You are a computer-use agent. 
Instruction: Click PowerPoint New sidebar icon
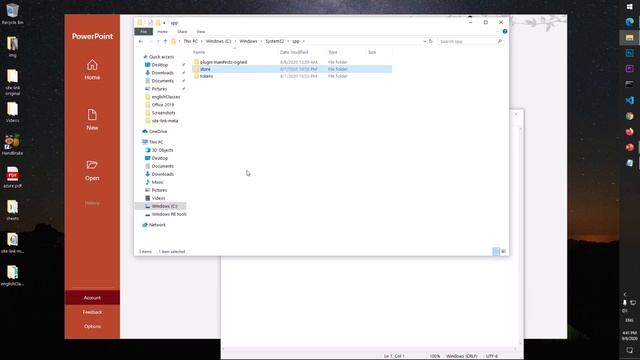point(92,120)
